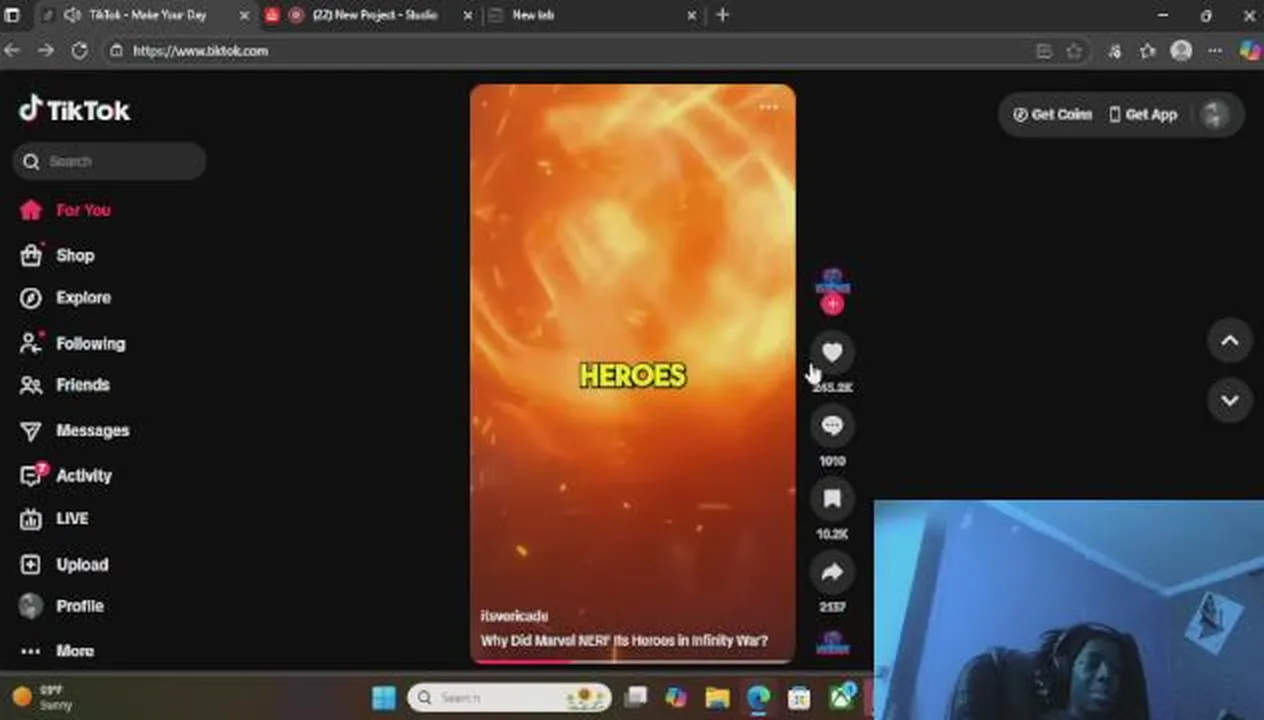Click the TikTok search field
1264x720 pixels.
coord(110,161)
